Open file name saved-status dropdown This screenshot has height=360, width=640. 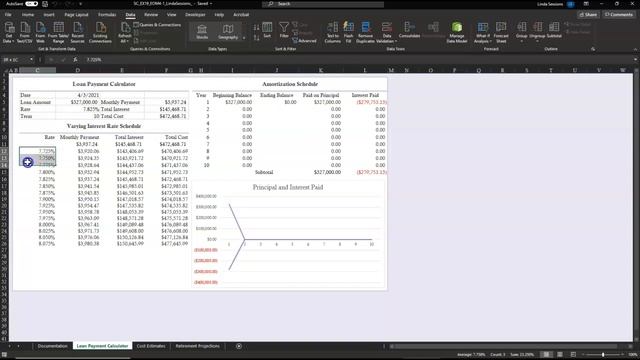(x=204, y=4)
